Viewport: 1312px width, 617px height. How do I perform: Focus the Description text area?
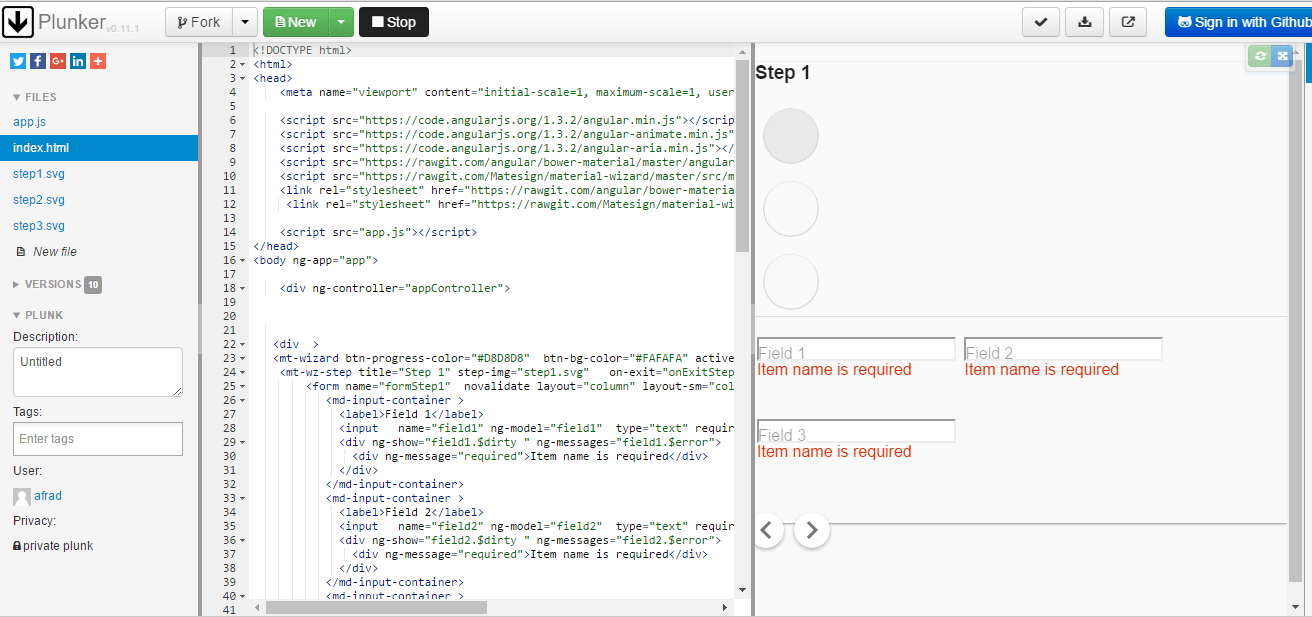tap(98, 372)
